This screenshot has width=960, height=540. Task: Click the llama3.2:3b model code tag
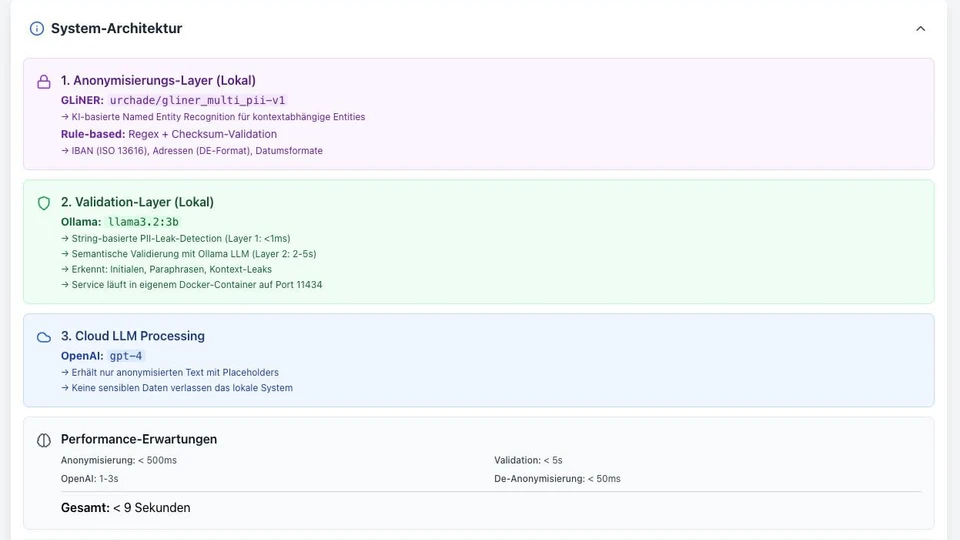pyautogui.click(x=143, y=222)
